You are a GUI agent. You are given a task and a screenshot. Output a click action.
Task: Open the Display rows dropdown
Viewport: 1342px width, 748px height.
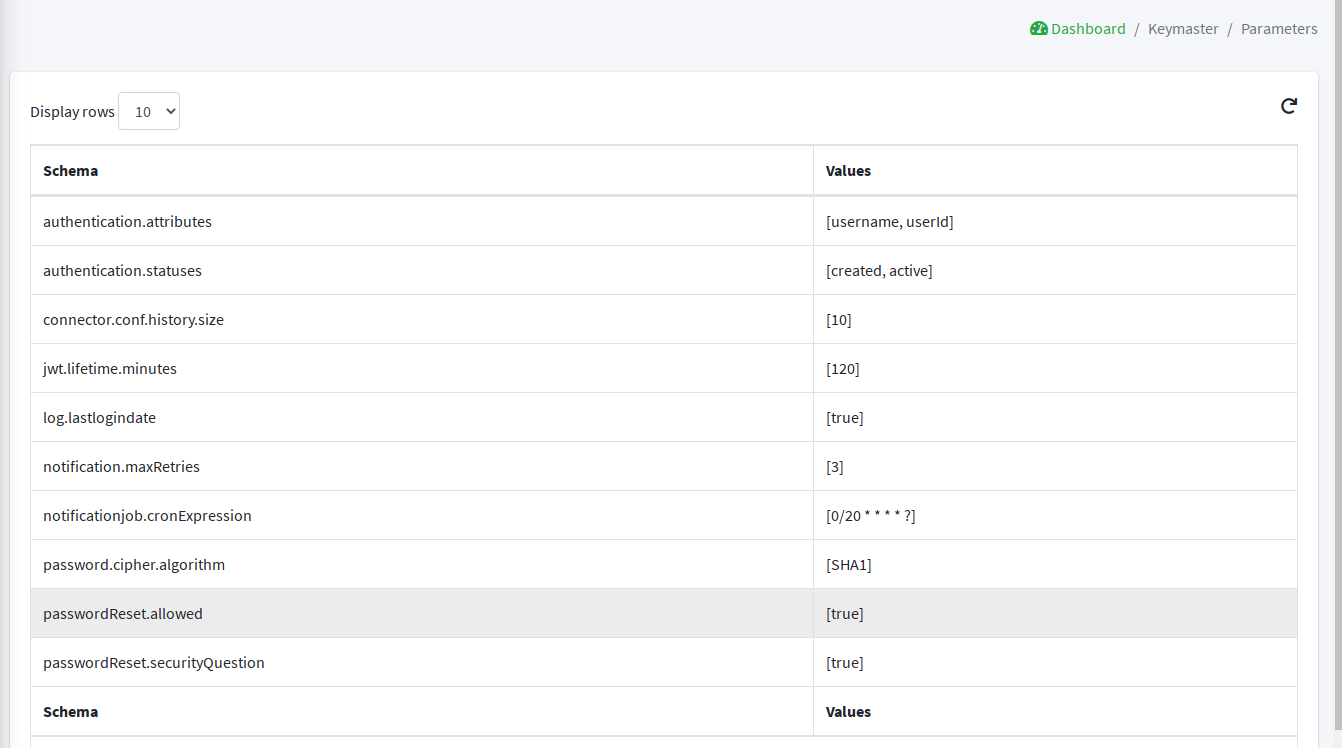coord(149,111)
